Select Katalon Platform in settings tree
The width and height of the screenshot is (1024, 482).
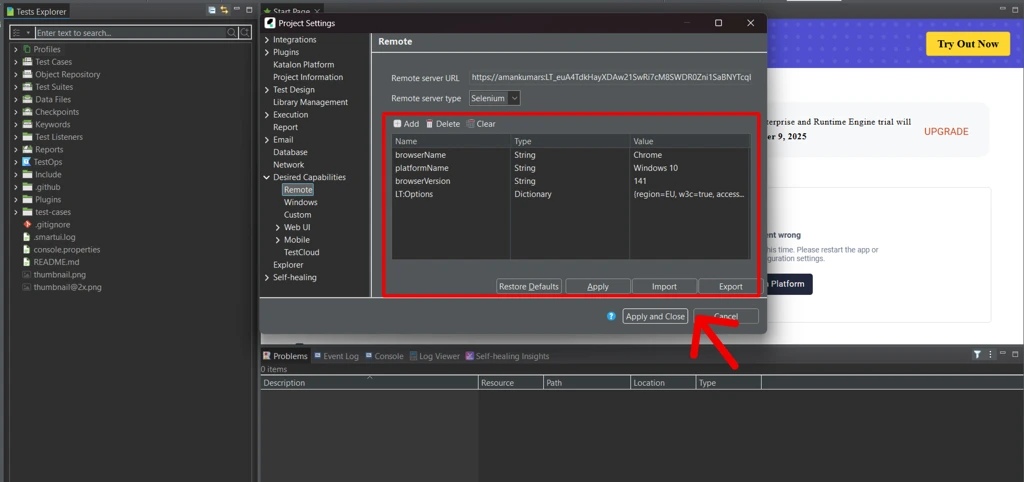click(304, 65)
